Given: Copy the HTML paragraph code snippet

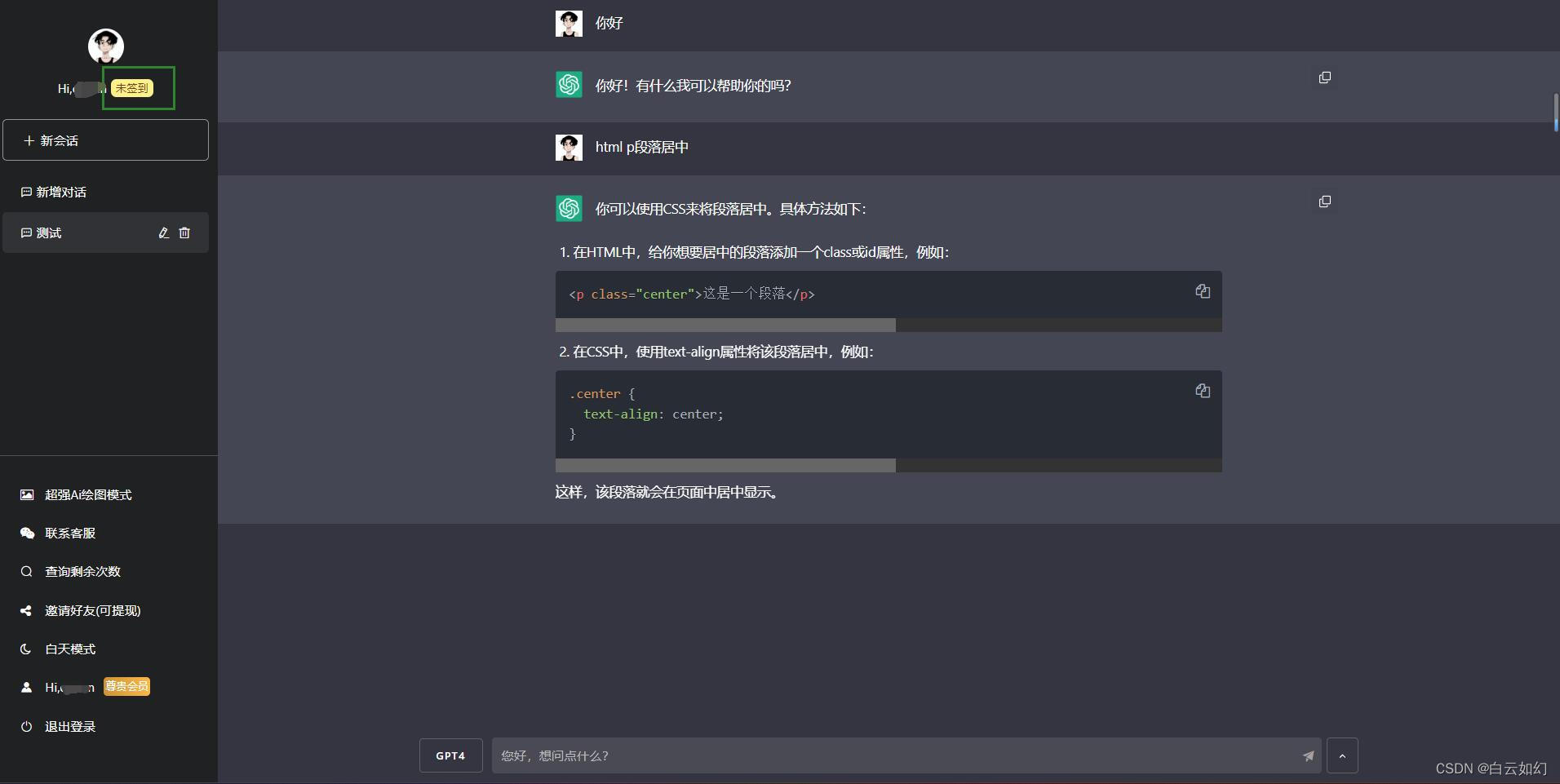Looking at the screenshot, I should (1203, 291).
